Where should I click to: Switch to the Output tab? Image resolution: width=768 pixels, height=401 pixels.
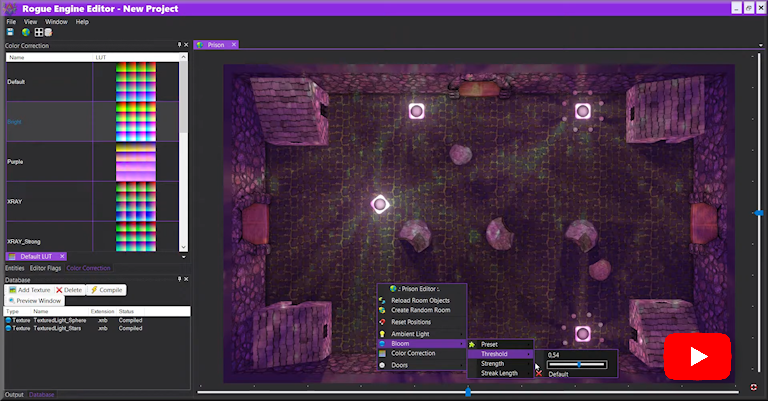click(14, 394)
